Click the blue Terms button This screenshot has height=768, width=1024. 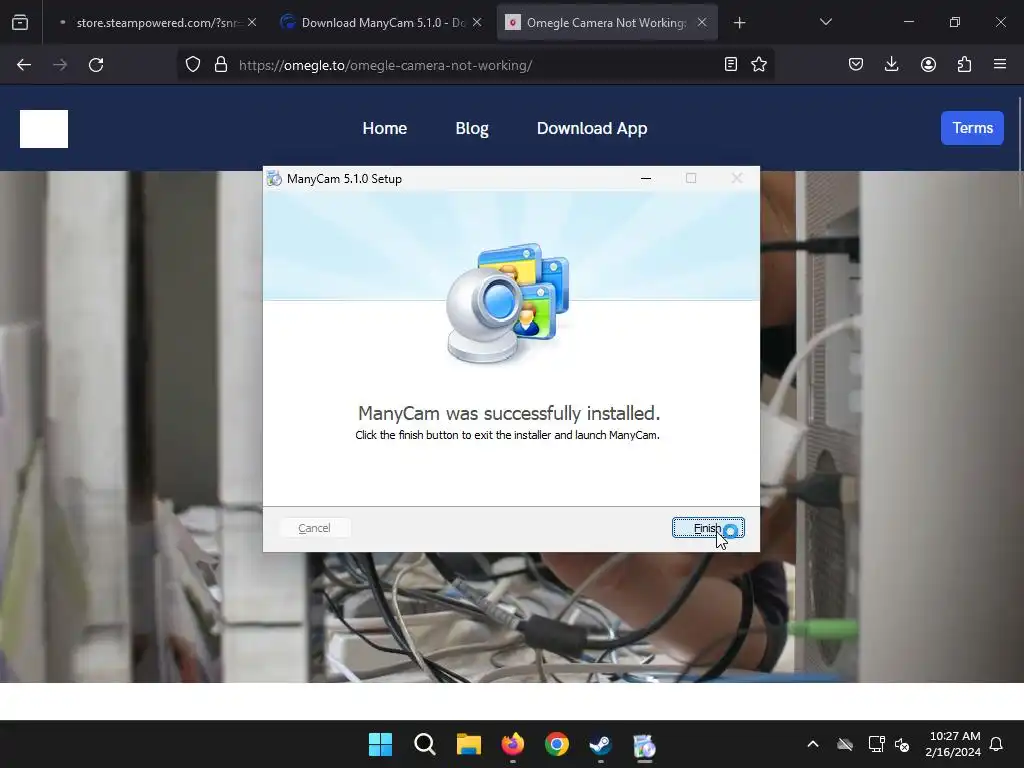click(972, 128)
